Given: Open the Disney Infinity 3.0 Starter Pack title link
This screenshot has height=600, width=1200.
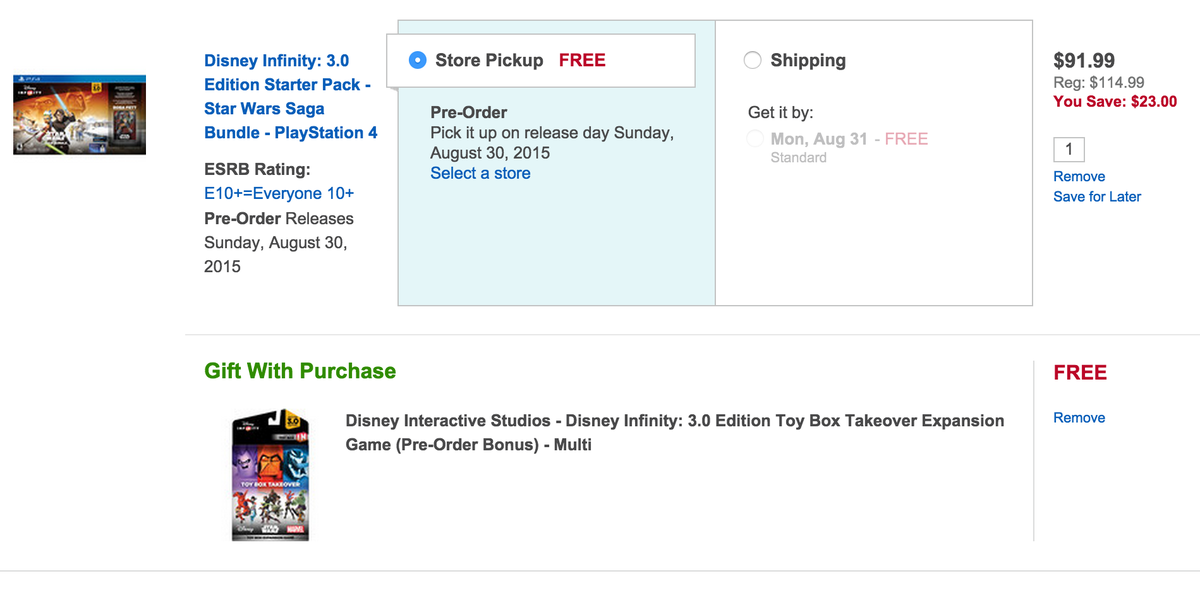Looking at the screenshot, I should (290, 96).
